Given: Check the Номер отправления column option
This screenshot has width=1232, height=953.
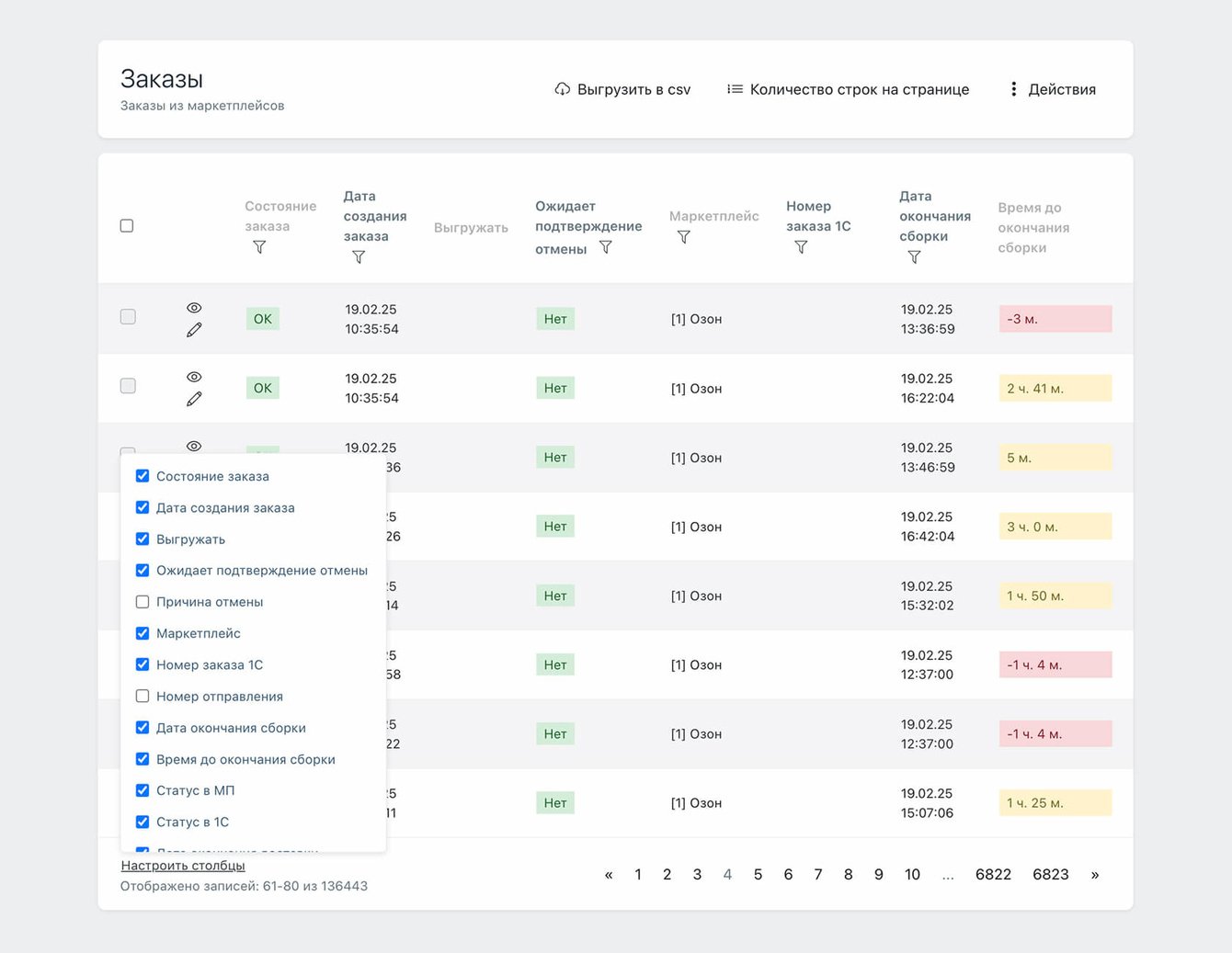Looking at the screenshot, I should [x=143, y=697].
